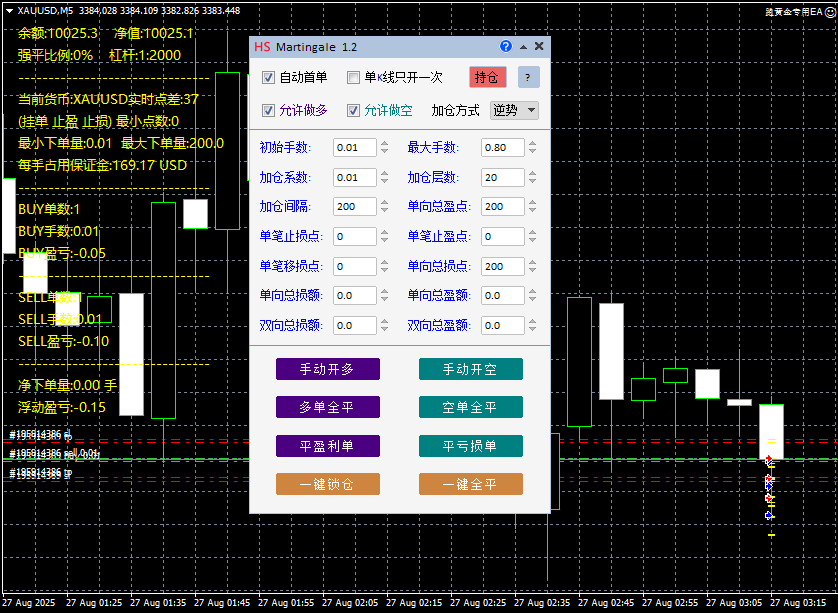838x613 pixels.
Task: Increase 初始手数 using its spinner arrows
Action: [385, 143]
